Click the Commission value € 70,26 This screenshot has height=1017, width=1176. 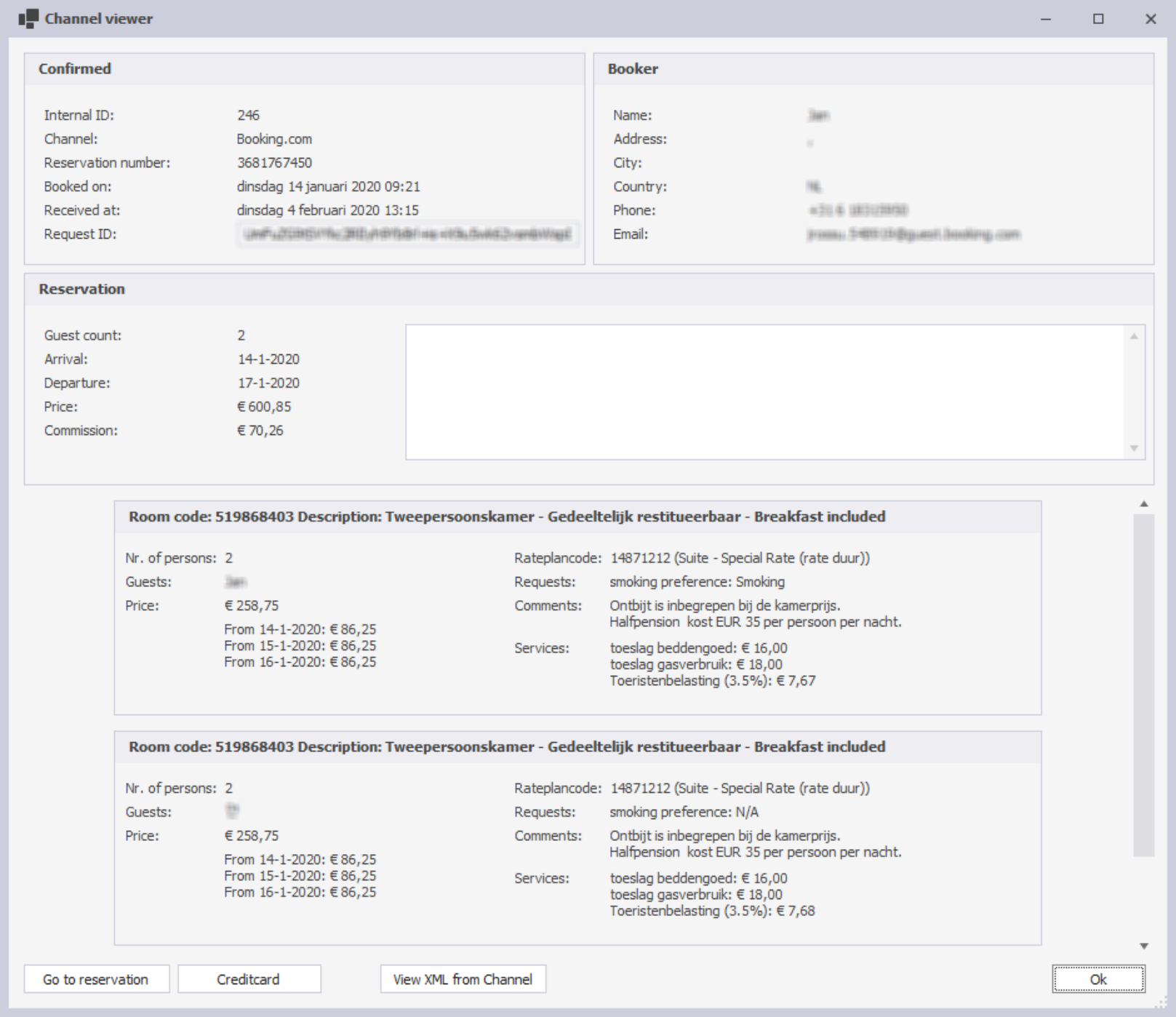click(x=260, y=431)
